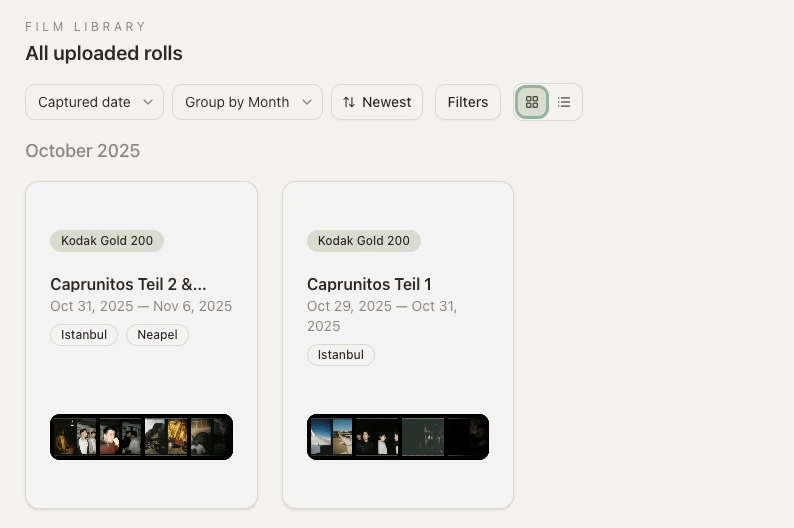The height and width of the screenshot is (528, 794).
Task: Open the Caprunitos Teil 1 roll title
Action: pos(369,284)
